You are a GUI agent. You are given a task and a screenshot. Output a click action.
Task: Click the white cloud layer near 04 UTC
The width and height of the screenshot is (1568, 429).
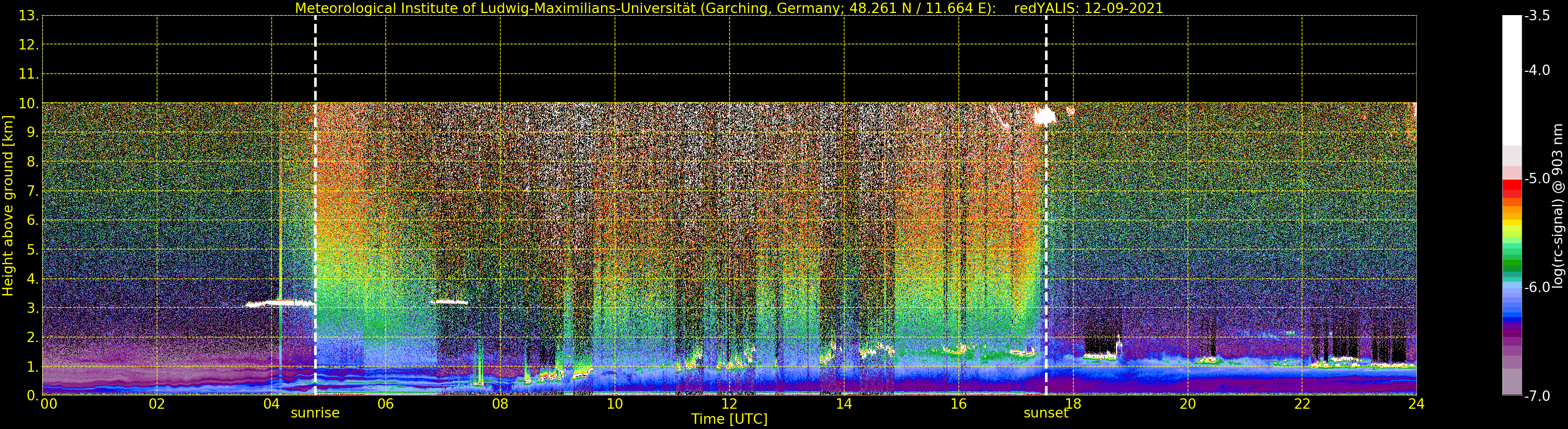coord(281,303)
